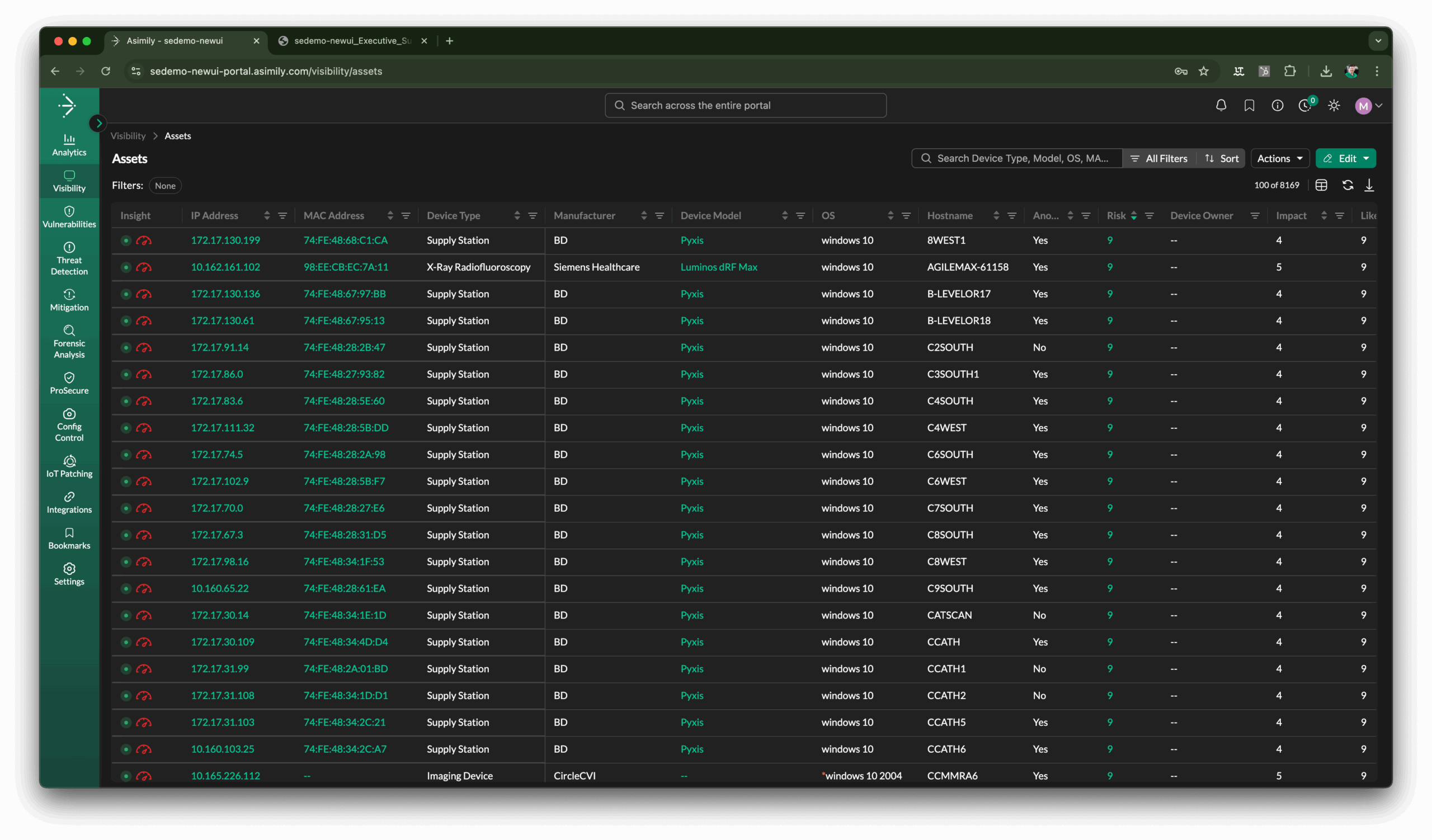The height and width of the screenshot is (840, 1432).
Task: Sort by IP Address column arrows
Action: point(267,216)
